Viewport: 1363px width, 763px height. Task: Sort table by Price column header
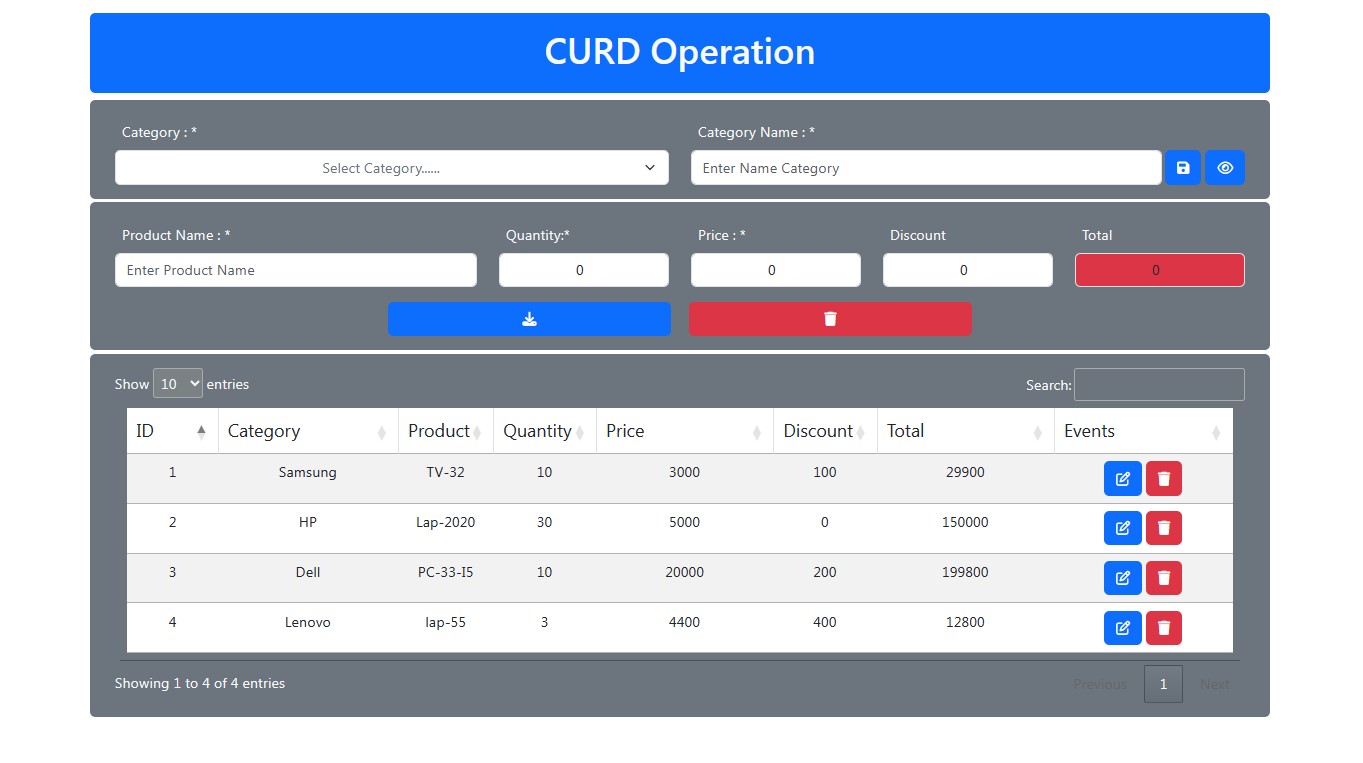[684, 431]
